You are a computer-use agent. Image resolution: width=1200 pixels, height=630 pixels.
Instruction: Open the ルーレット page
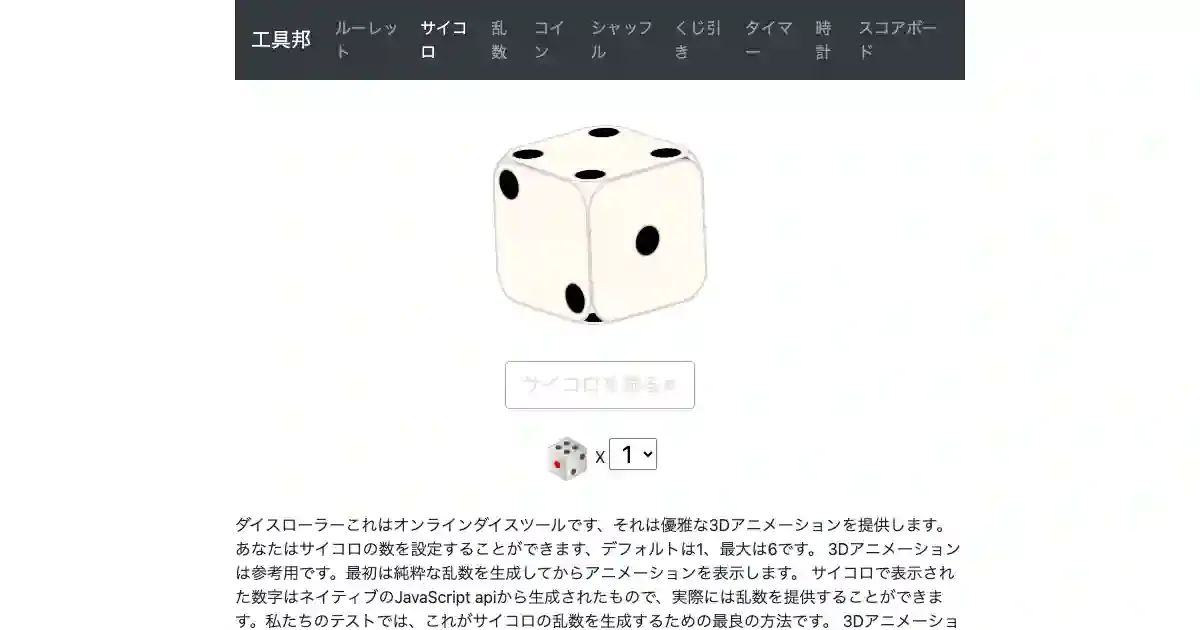[x=366, y=40]
